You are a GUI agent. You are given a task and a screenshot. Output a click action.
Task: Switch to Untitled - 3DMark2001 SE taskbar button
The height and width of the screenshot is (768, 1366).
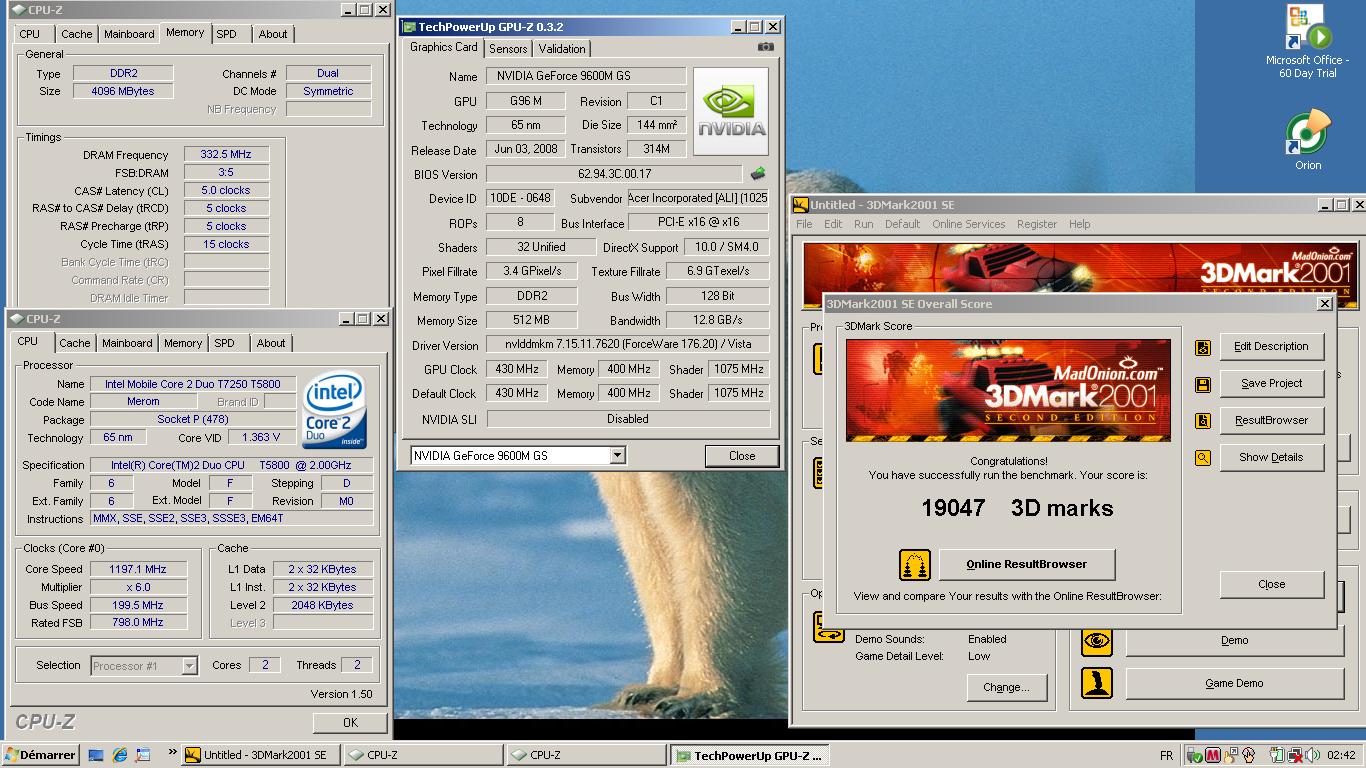coord(261,756)
